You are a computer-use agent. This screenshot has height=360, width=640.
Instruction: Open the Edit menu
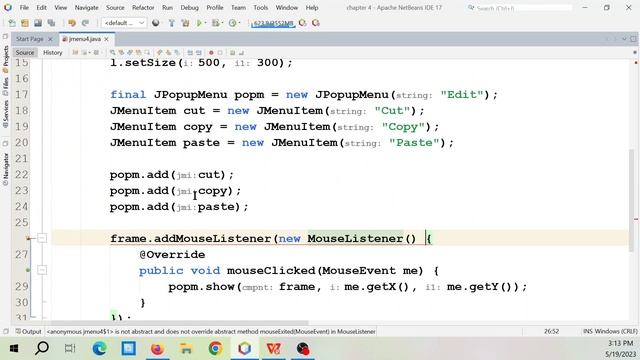tap(41, 7)
